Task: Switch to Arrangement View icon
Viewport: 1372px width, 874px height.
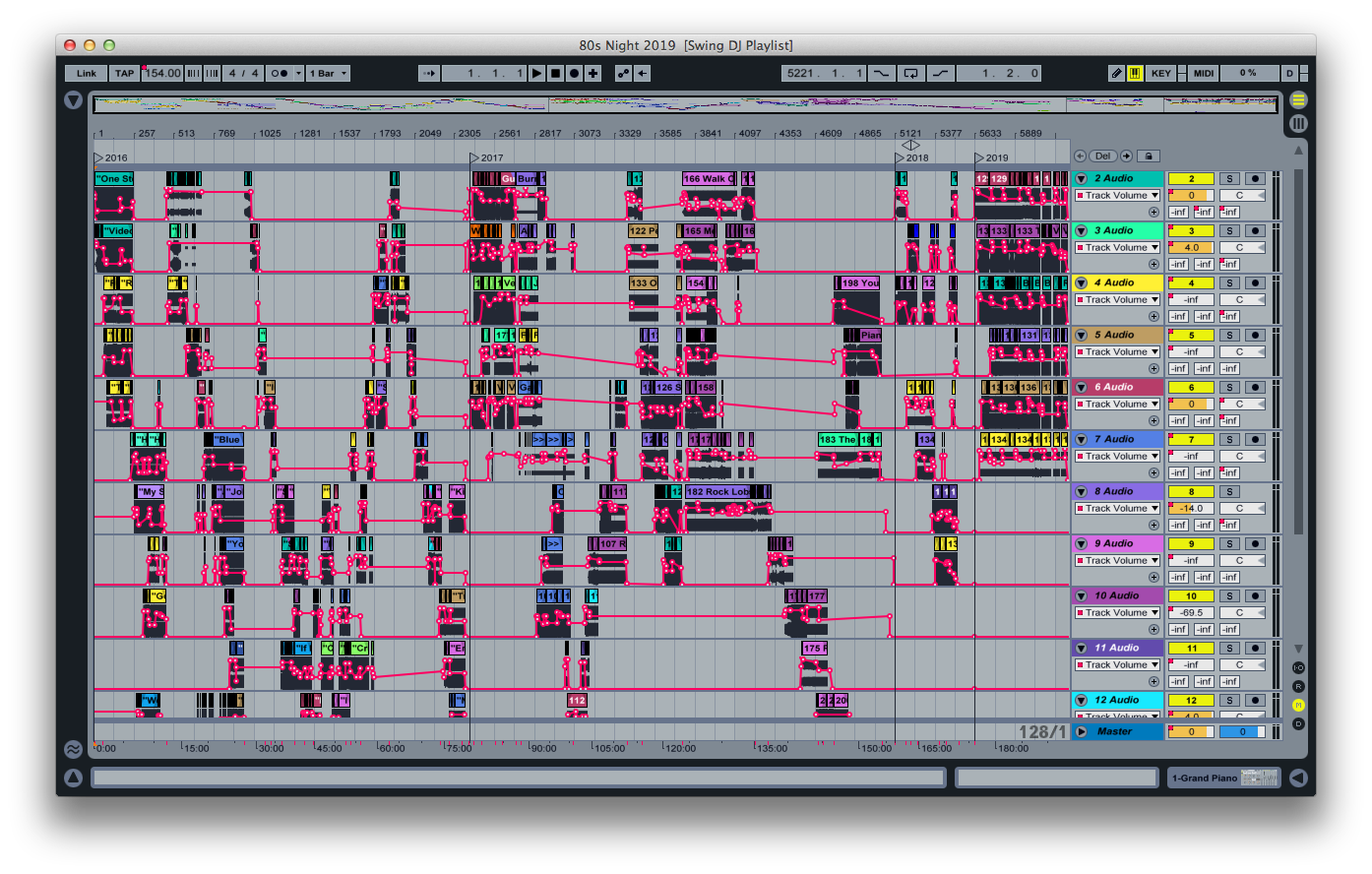Action: tap(1298, 100)
